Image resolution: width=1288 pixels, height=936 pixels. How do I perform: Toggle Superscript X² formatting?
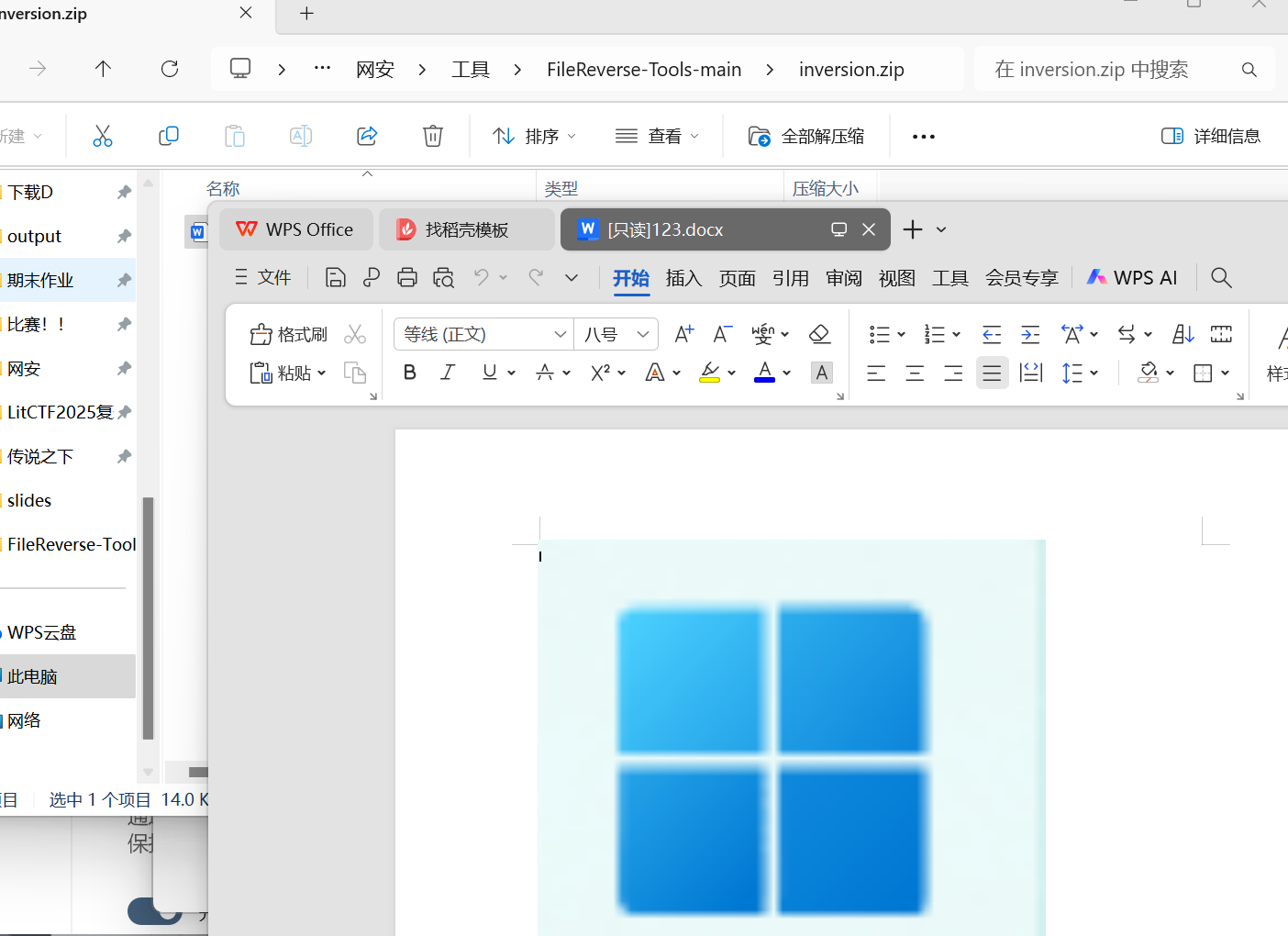[x=601, y=373]
